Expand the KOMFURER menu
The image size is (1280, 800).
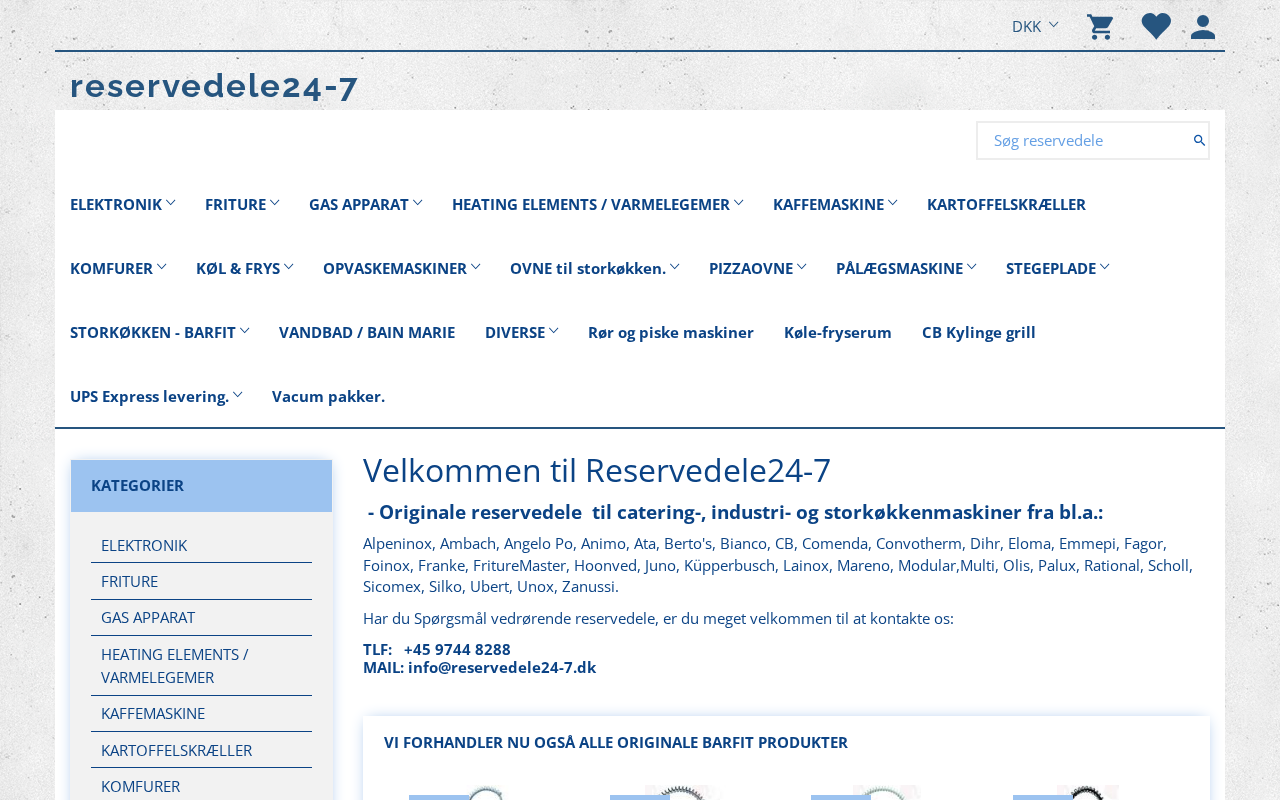click(118, 268)
